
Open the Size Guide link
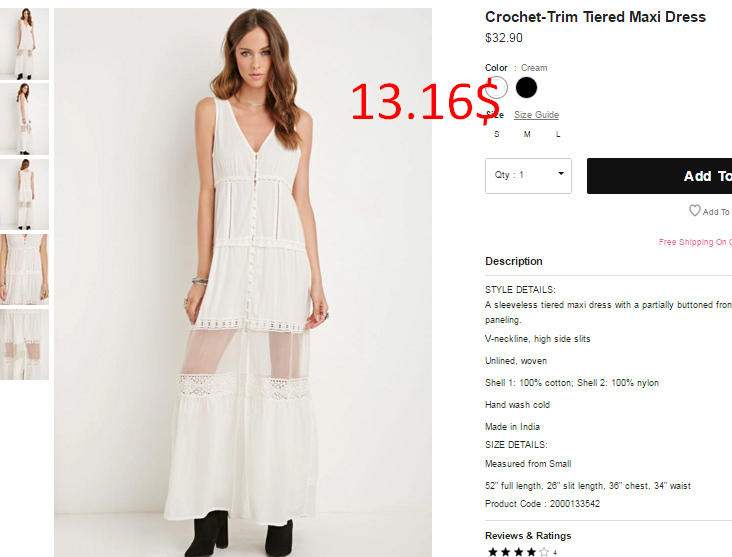(536, 115)
